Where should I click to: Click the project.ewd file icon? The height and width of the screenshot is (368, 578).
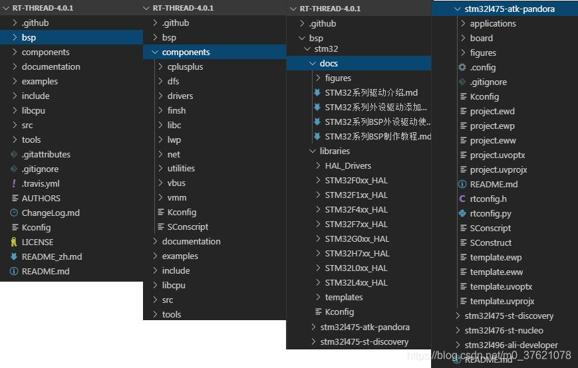(463, 111)
